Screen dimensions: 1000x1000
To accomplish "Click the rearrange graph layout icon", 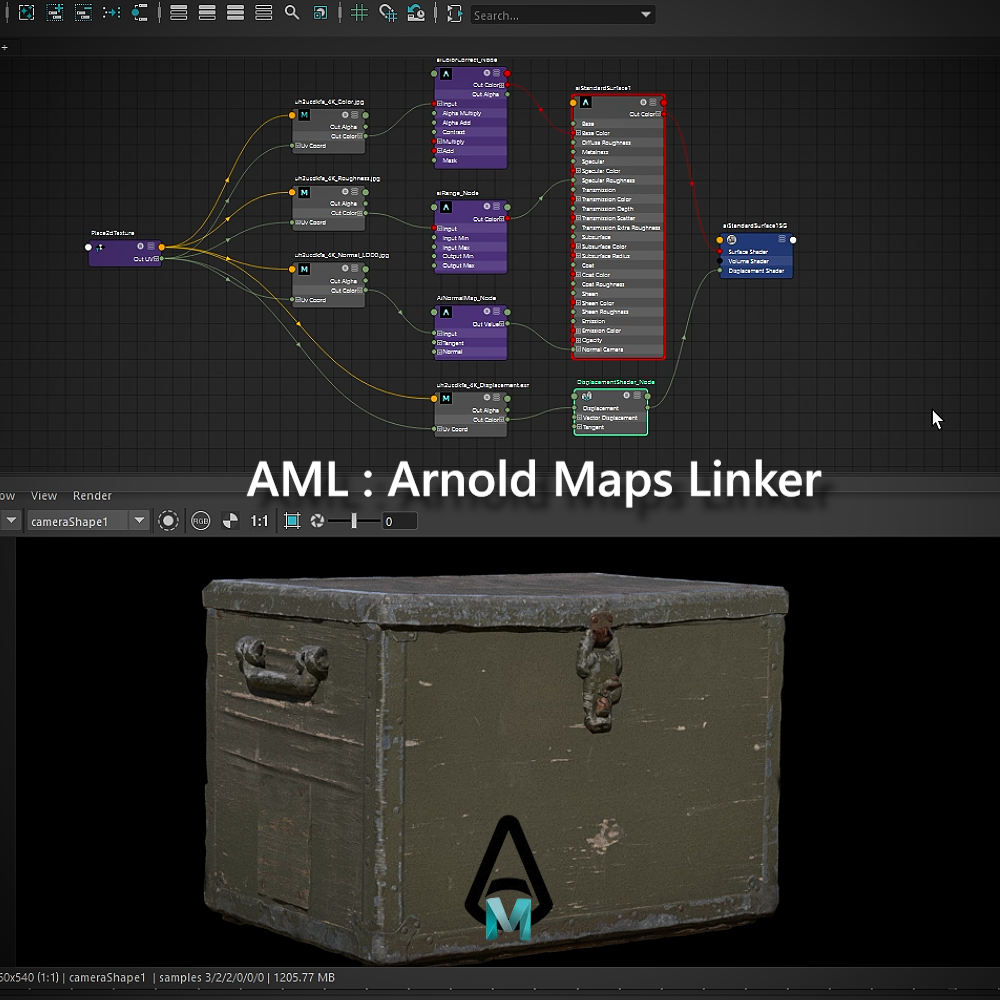I will tap(112, 13).
